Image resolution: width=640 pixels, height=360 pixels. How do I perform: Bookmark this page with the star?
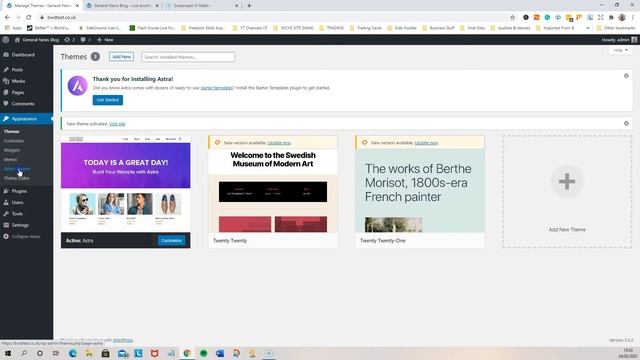tap(513, 17)
